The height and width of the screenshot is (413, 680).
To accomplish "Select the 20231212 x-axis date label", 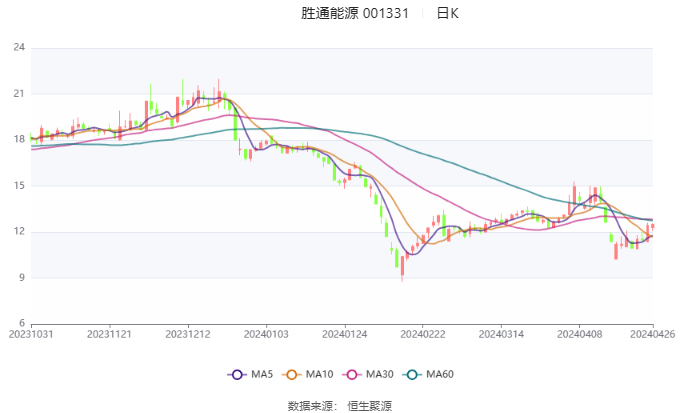I will click(x=188, y=335).
